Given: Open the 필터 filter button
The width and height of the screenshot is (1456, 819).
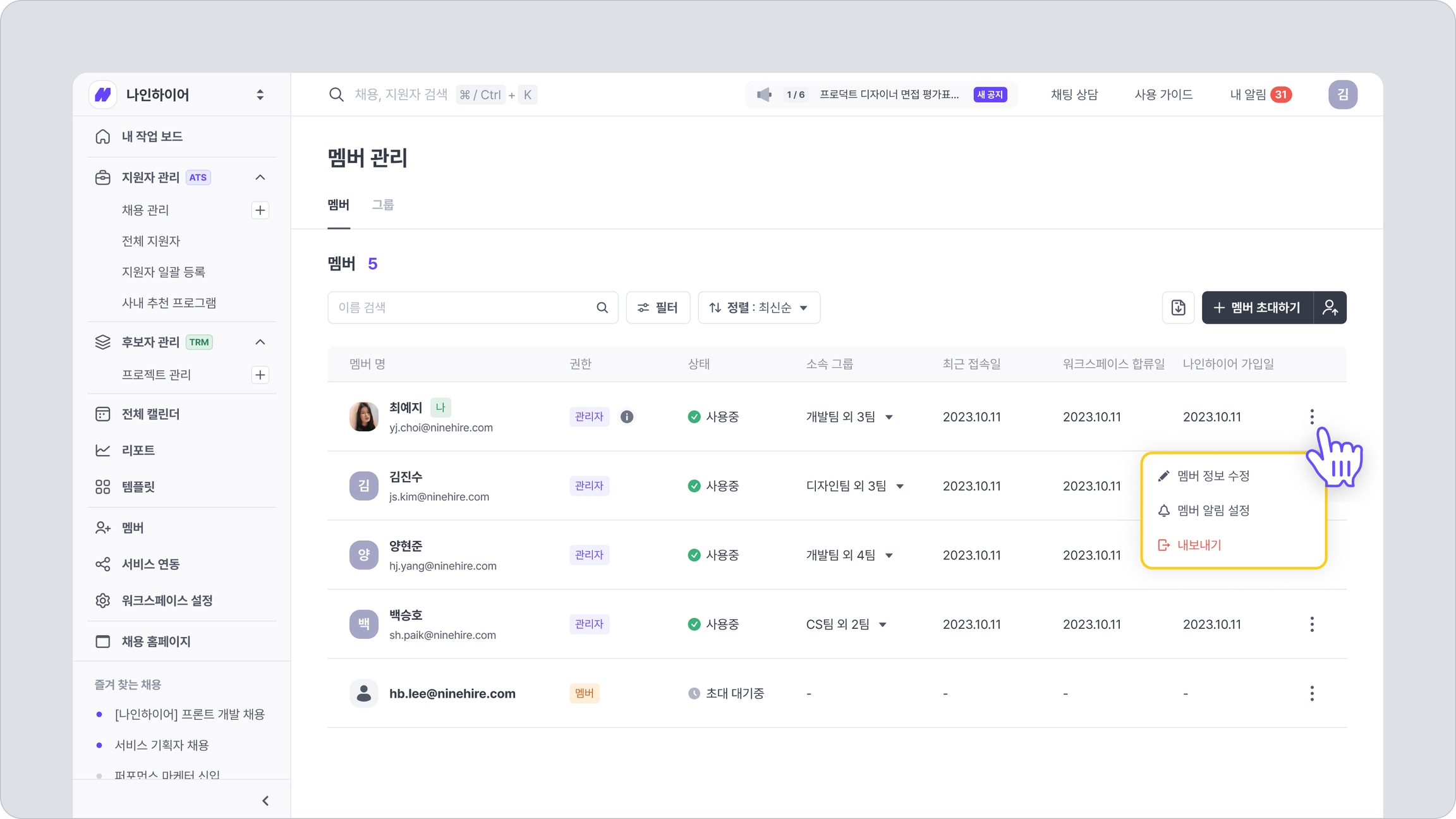Looking at the screenshot, I should tap(658, 308).
